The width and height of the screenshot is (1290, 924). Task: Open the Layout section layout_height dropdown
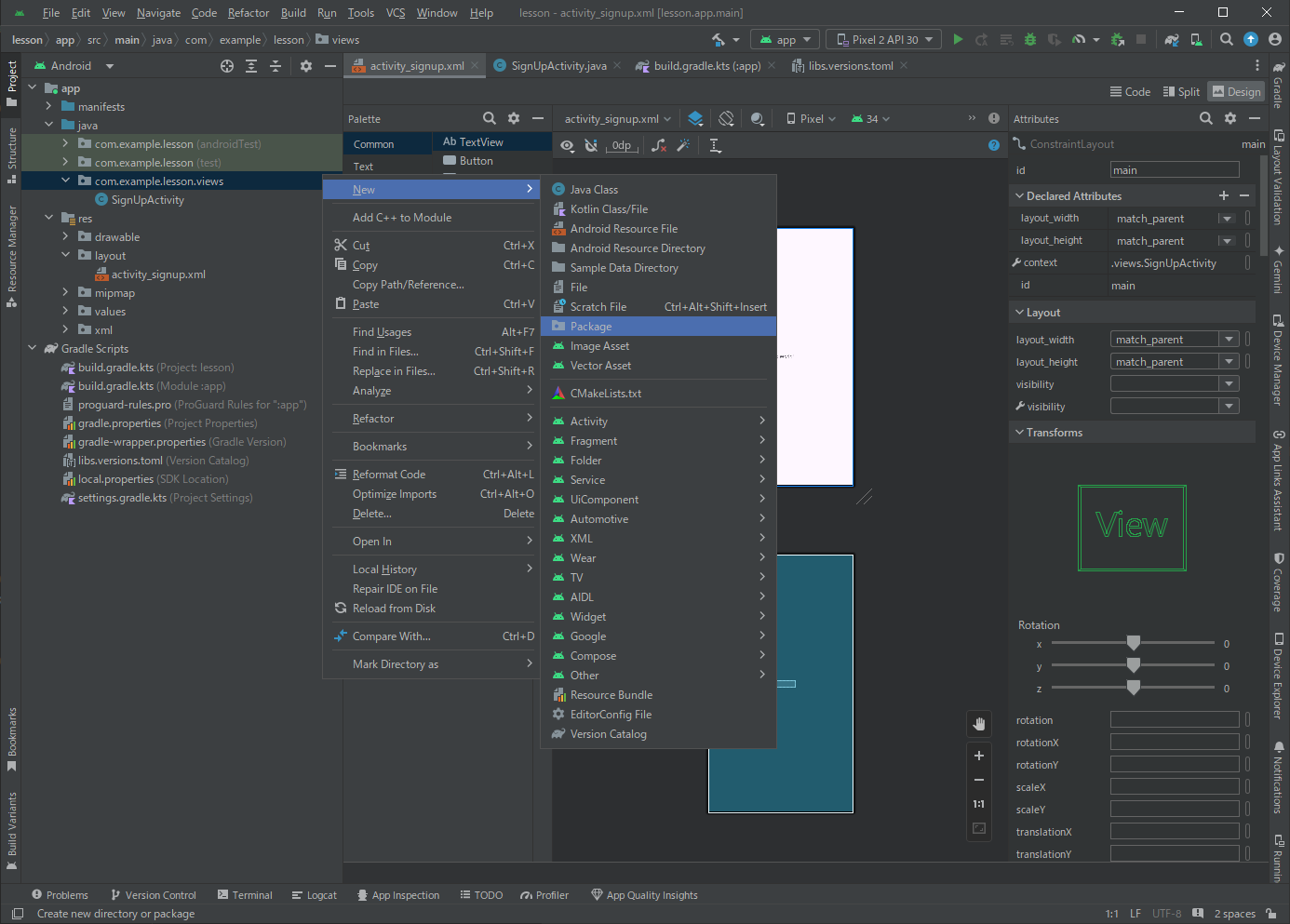1230,362
